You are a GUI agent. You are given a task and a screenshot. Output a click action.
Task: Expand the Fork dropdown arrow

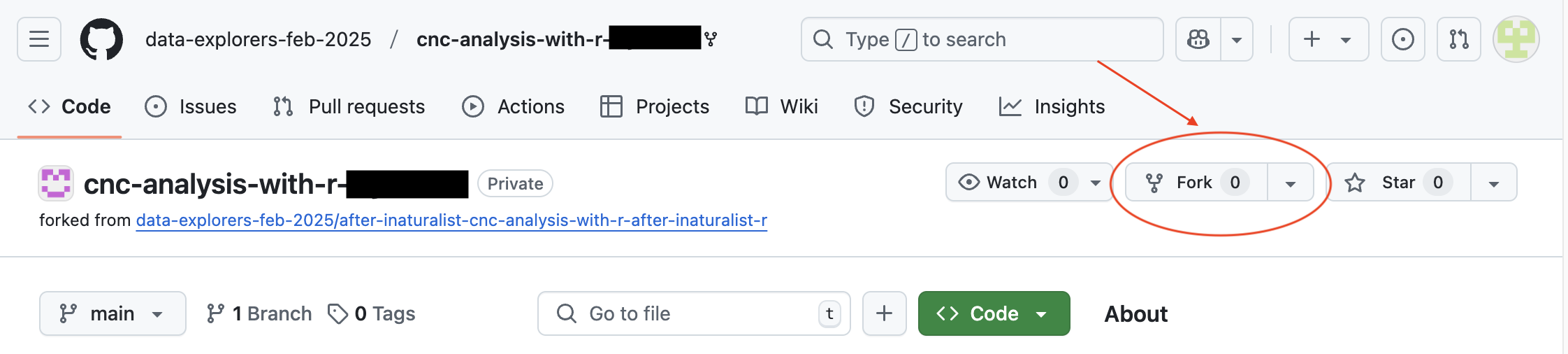(1291, 183)
